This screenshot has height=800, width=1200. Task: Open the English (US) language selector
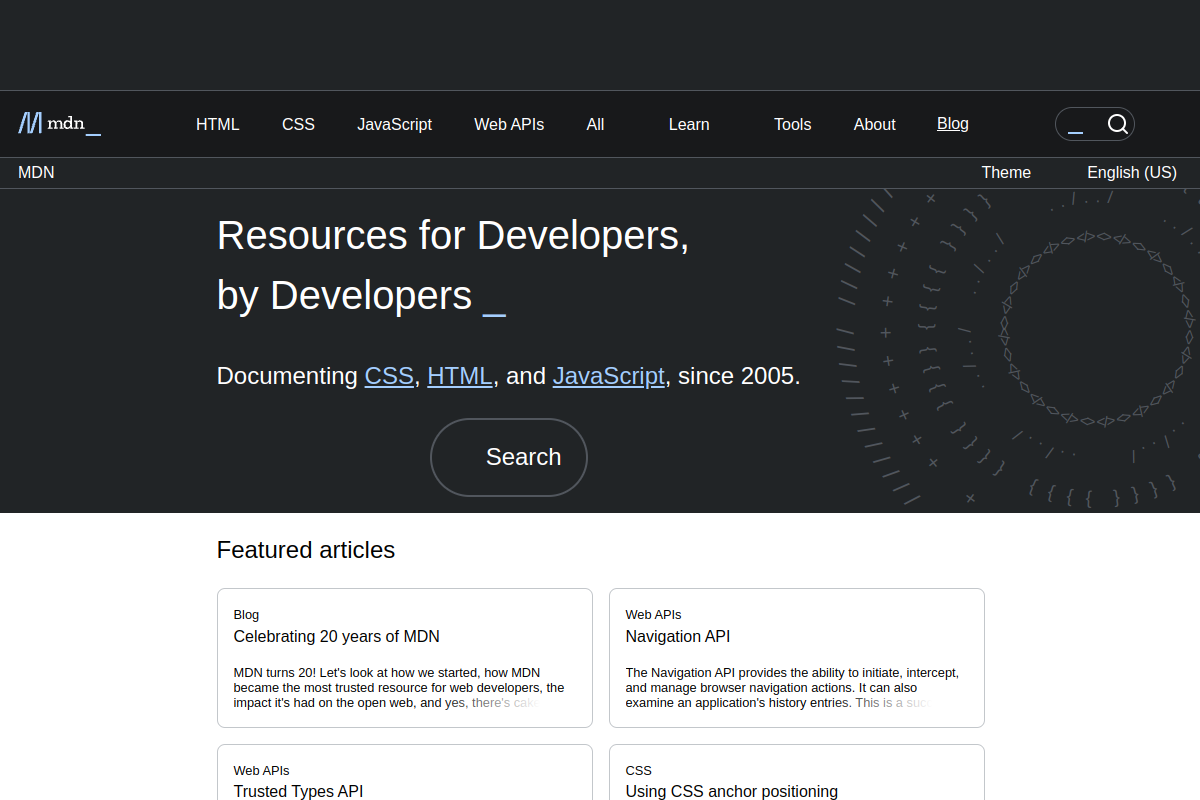pos(1132,172)
